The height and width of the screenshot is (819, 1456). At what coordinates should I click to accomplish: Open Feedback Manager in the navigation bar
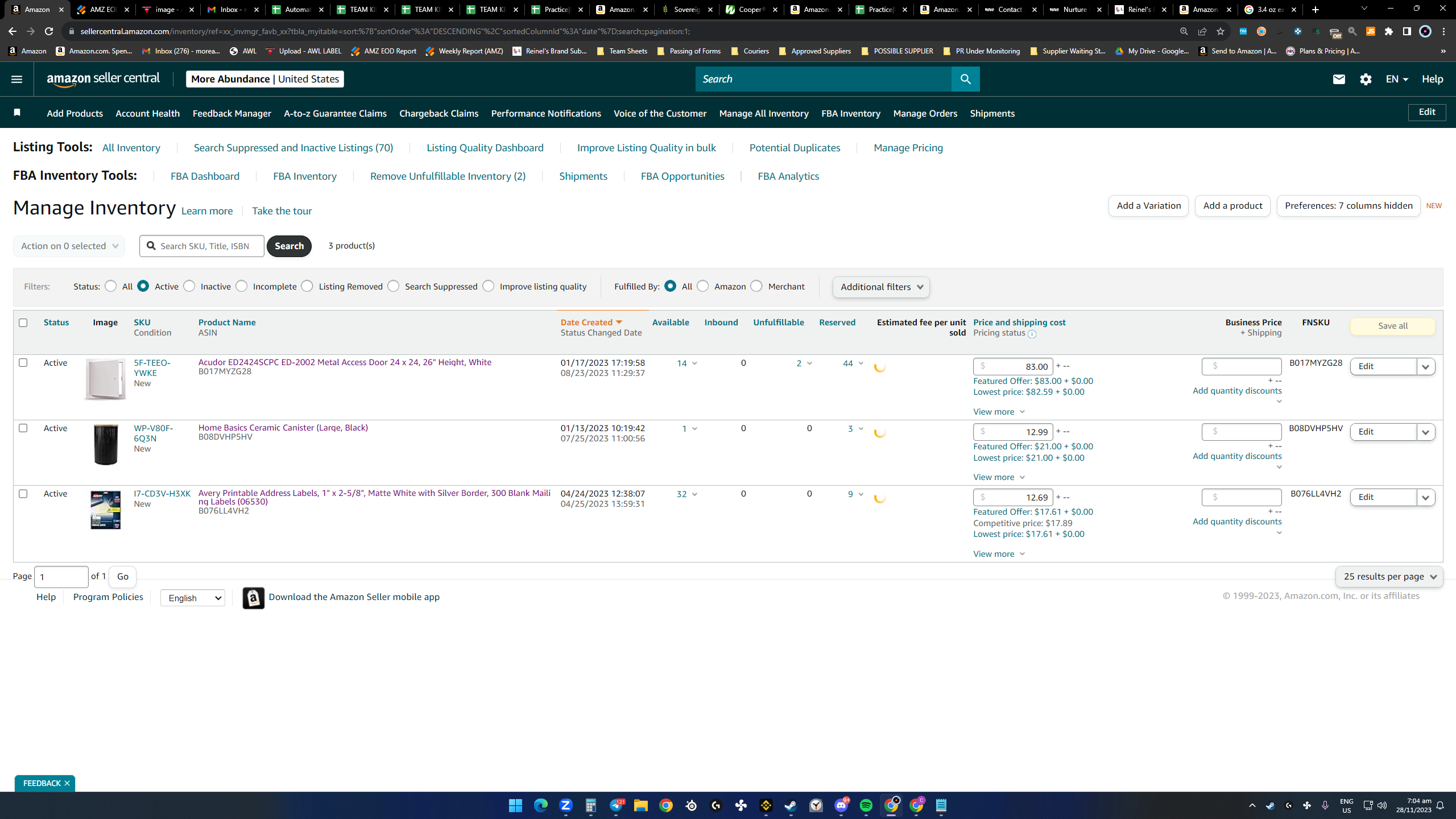[232, 113]
